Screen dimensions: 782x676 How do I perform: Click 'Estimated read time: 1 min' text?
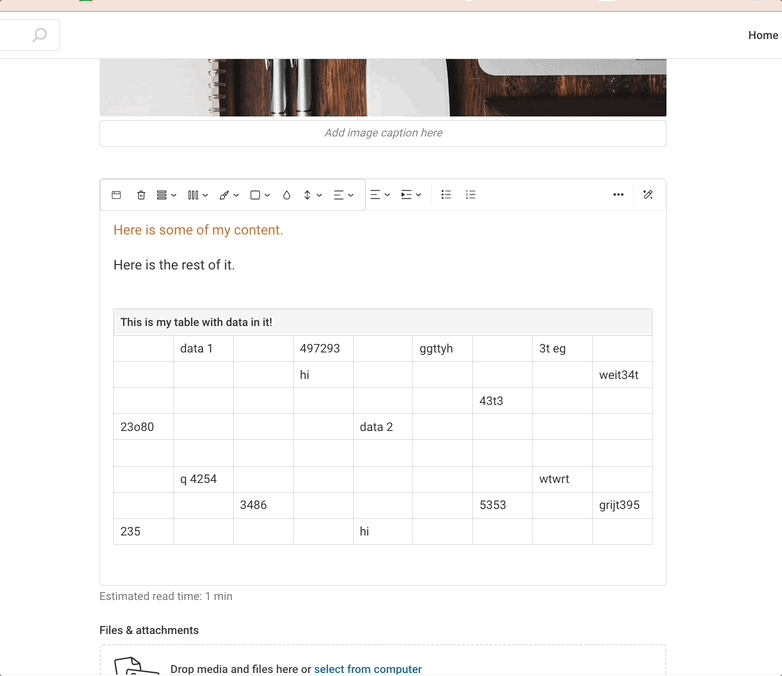point(166,596)
